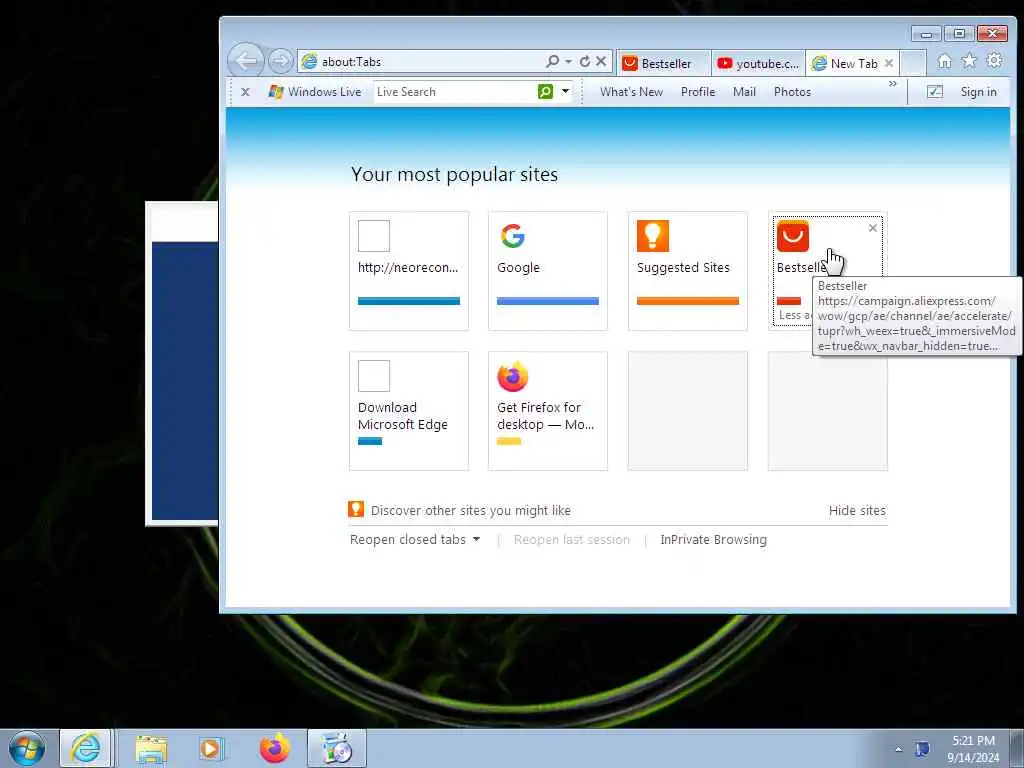This screenshot has height=768, width=1024.
Task: Click the Windows Live logo button
Action: point(315,92)
